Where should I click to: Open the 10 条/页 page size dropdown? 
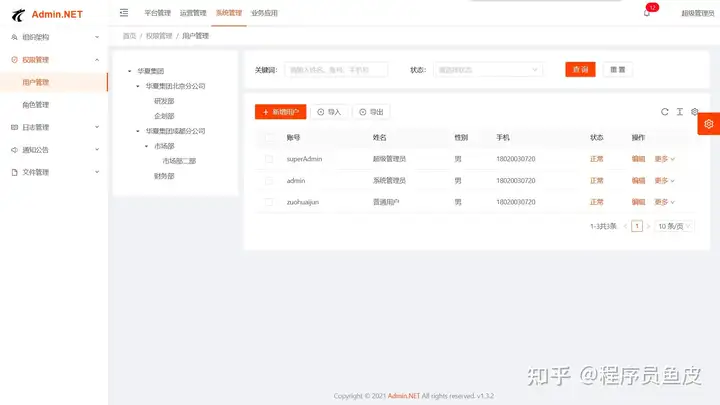point(674,226)
